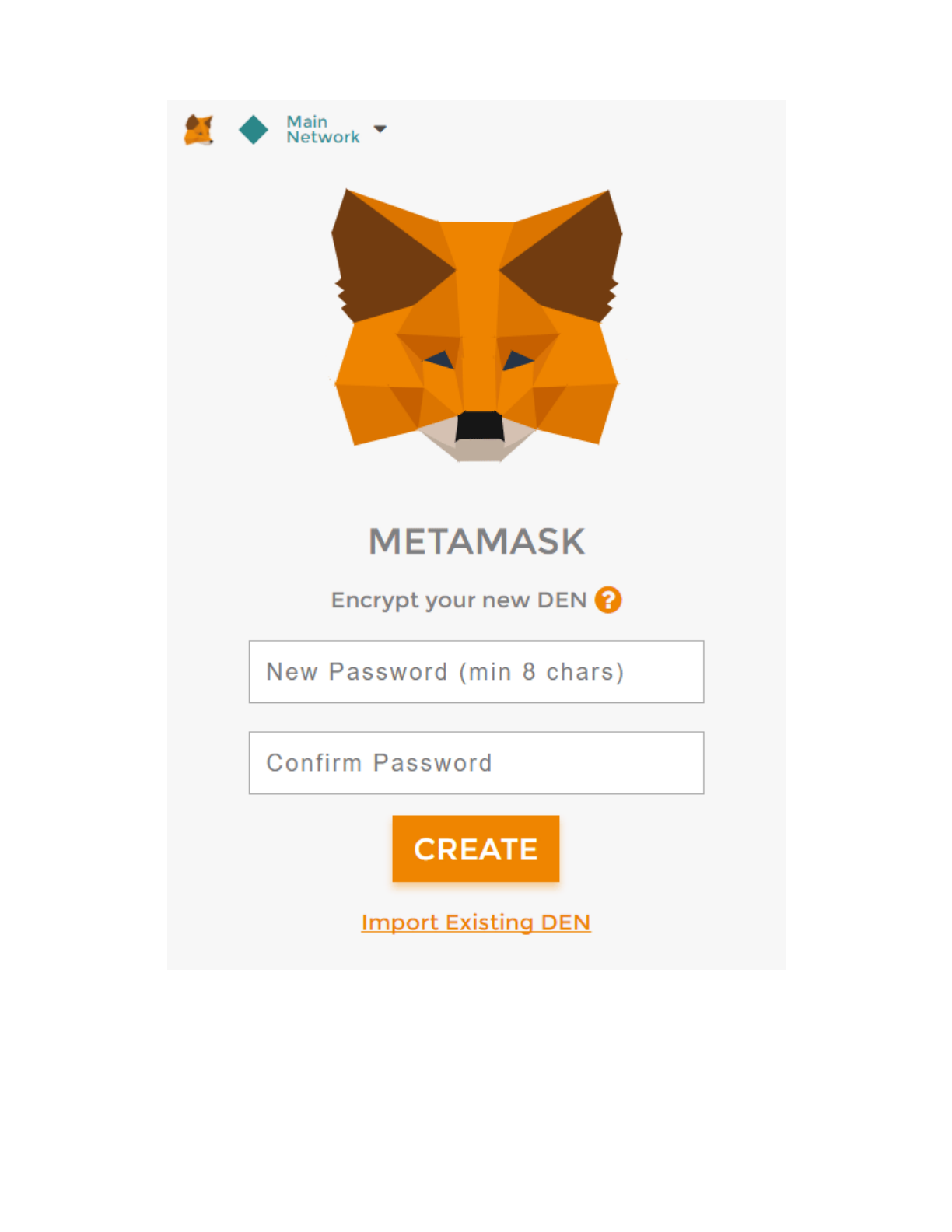
Task: Click the word 'Main' in the header
Action: (x=307, y=121)
